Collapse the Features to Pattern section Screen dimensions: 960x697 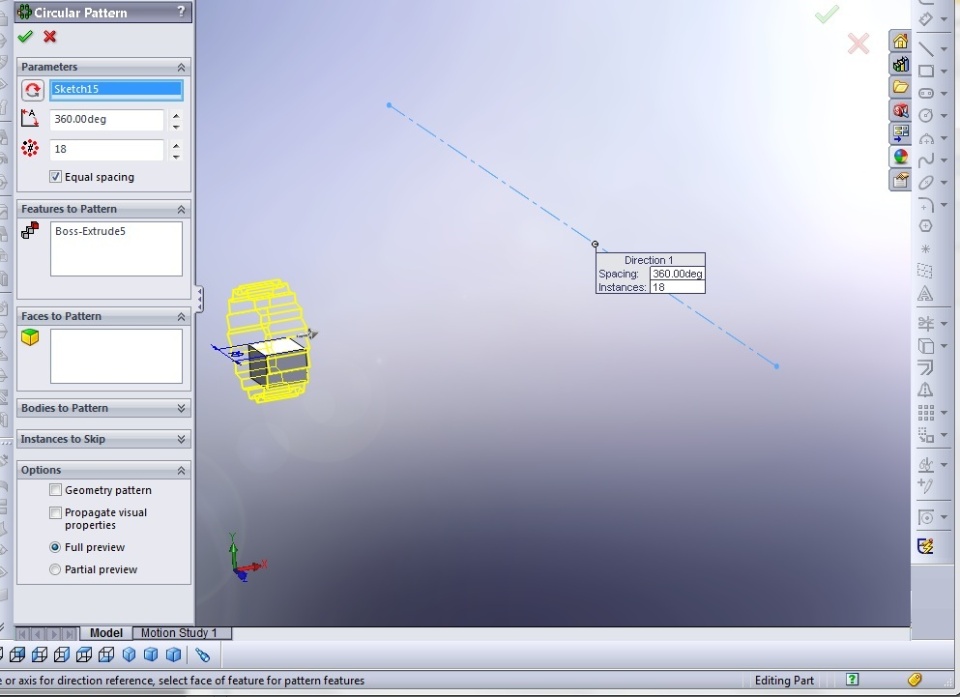(x=181, y=209)
